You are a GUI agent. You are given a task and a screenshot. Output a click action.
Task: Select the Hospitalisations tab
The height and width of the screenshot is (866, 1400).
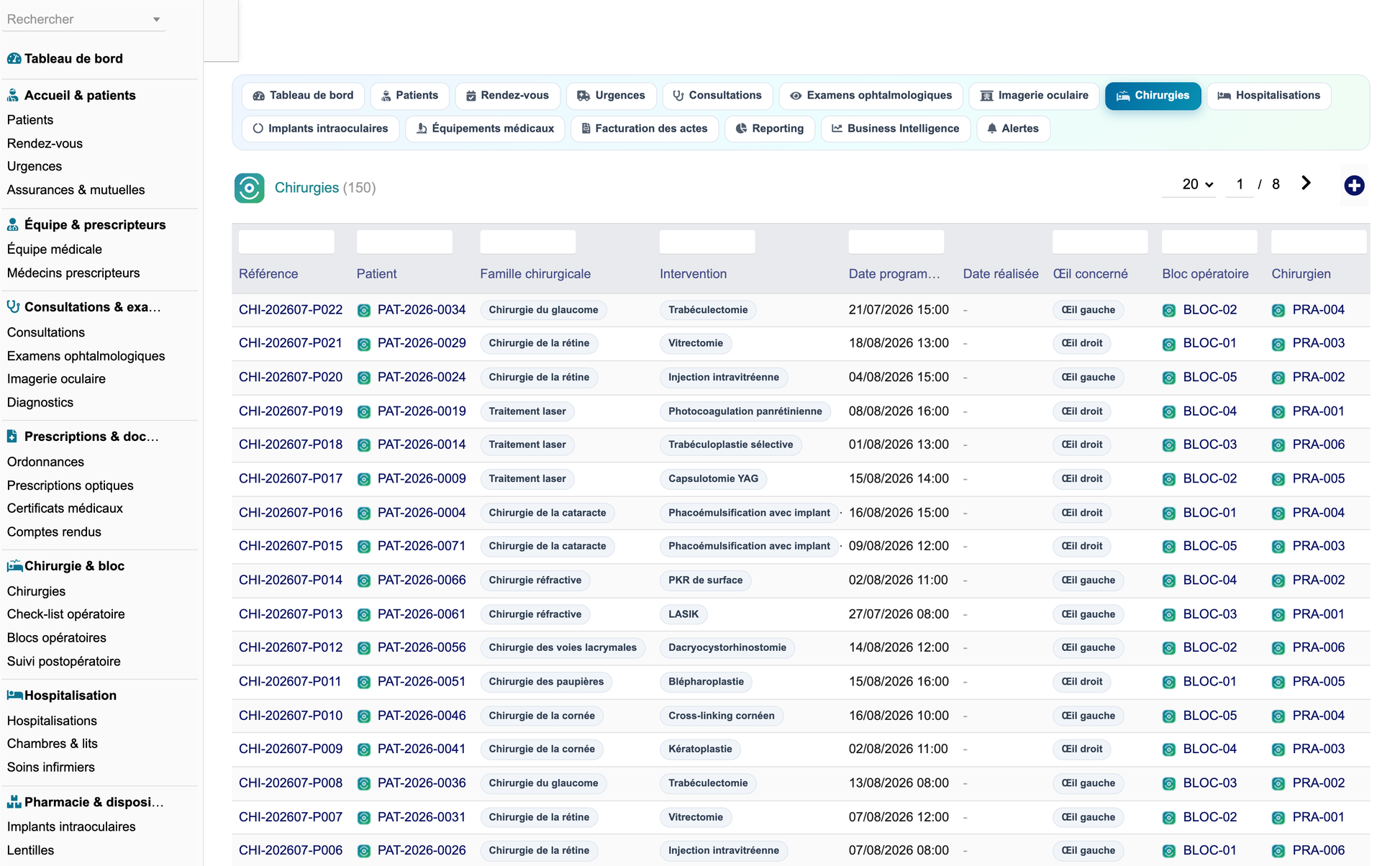coord(1268,96)
